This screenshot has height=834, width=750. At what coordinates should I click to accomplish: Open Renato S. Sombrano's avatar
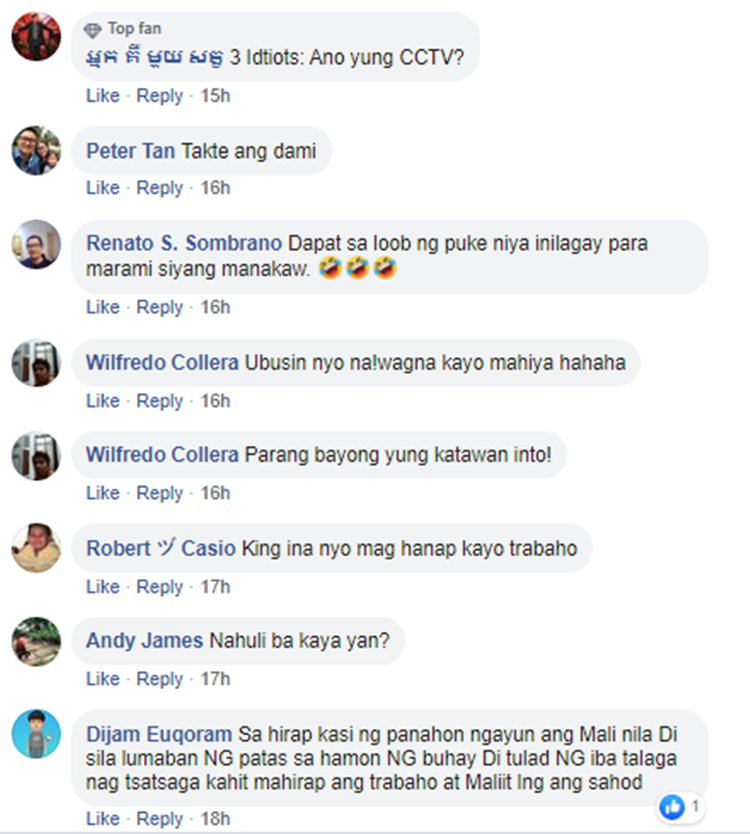(x=36, y=244)
